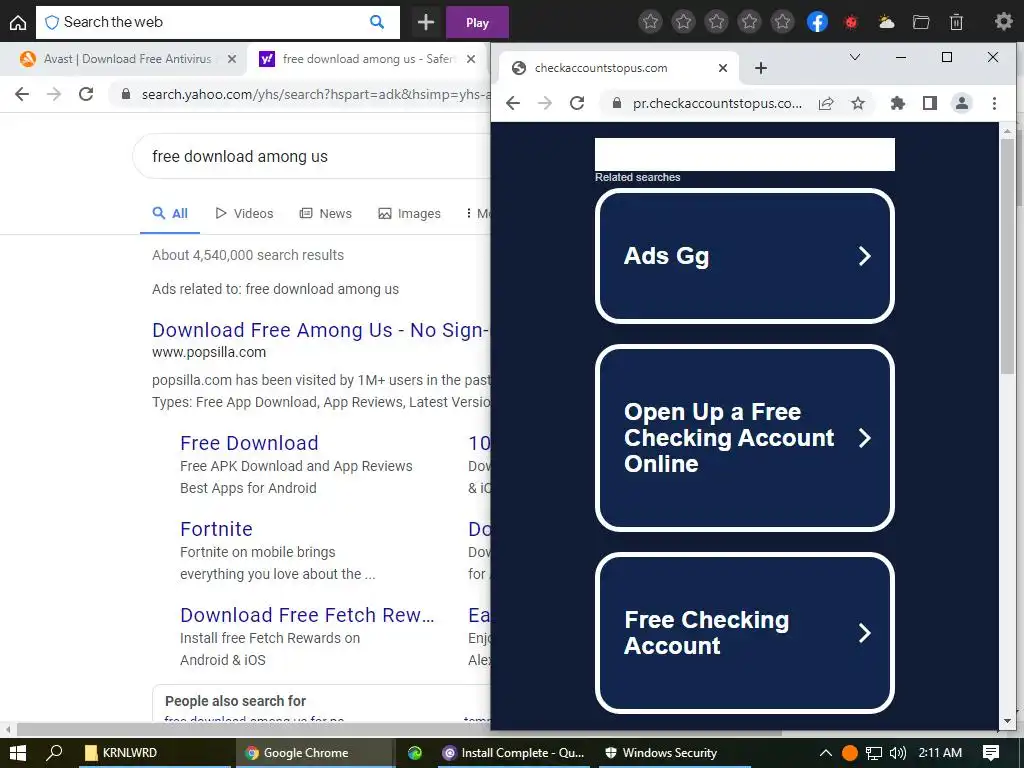The width and height of the screenshot is (1024, 768).
Task: Click the purple Play button
Action: [x=477, y=22]
